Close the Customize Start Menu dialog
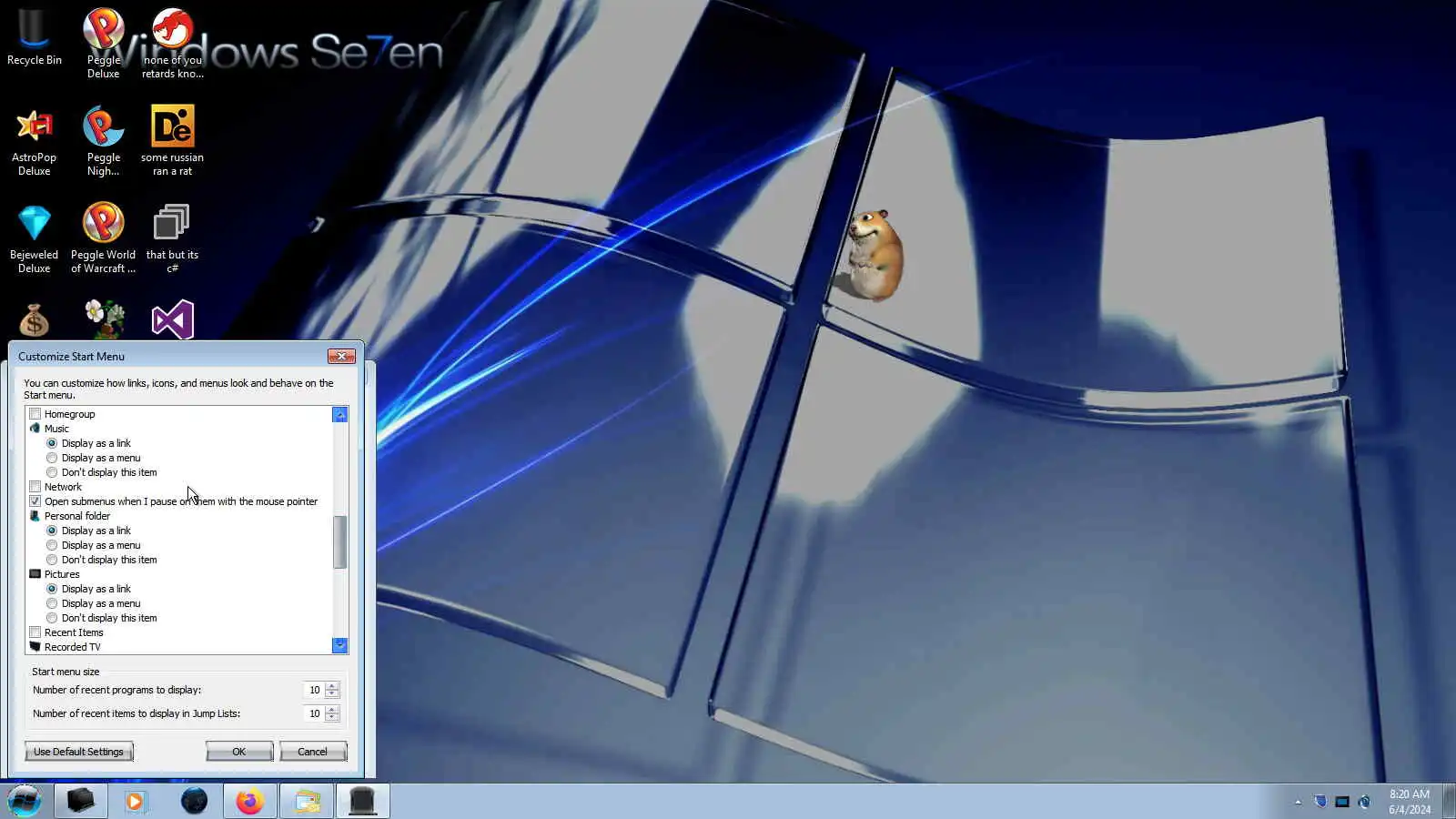The width and height of the screenshot is (1456, 819). (341, 356)
